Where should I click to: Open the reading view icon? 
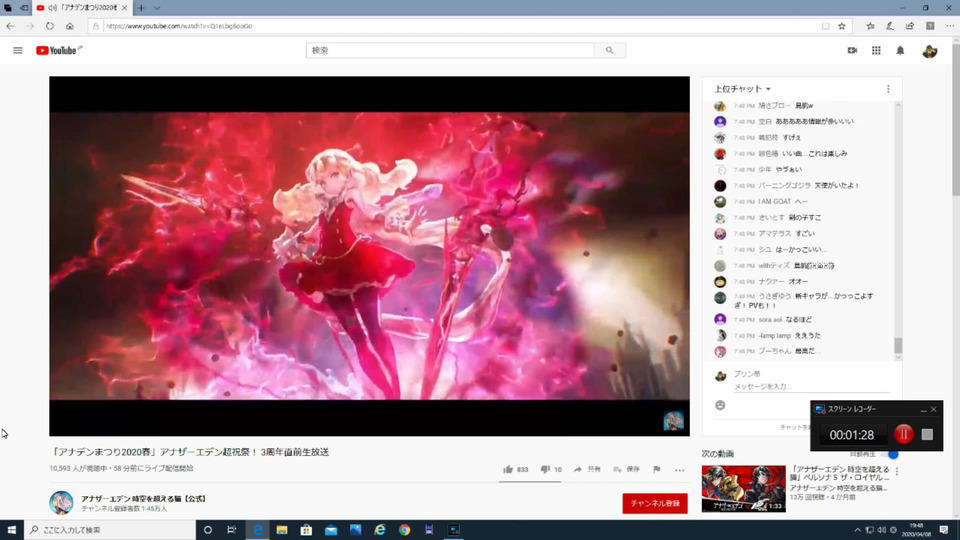click(825, 26)
